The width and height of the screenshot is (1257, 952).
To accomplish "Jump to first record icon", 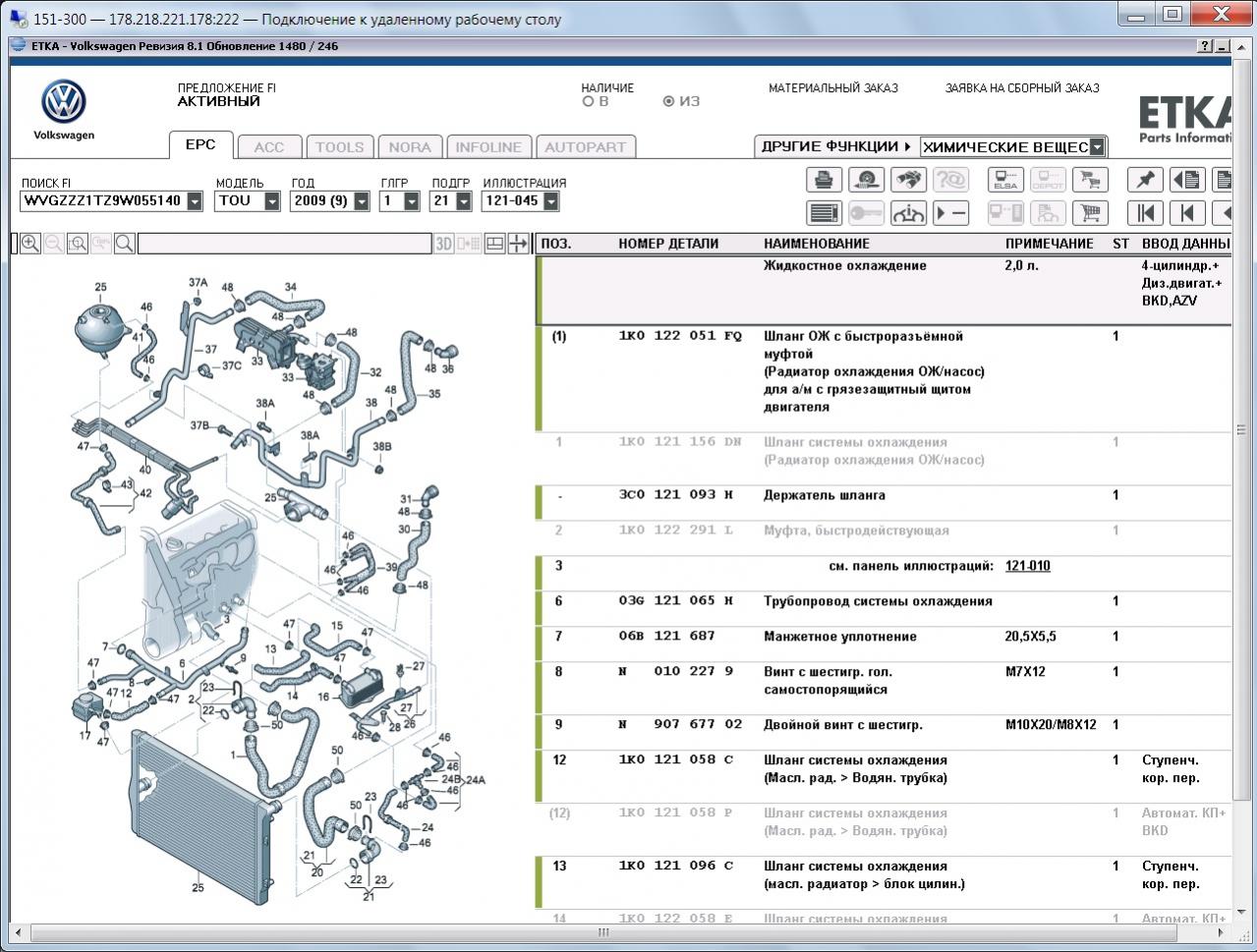I will click(x=1146, y=212).
